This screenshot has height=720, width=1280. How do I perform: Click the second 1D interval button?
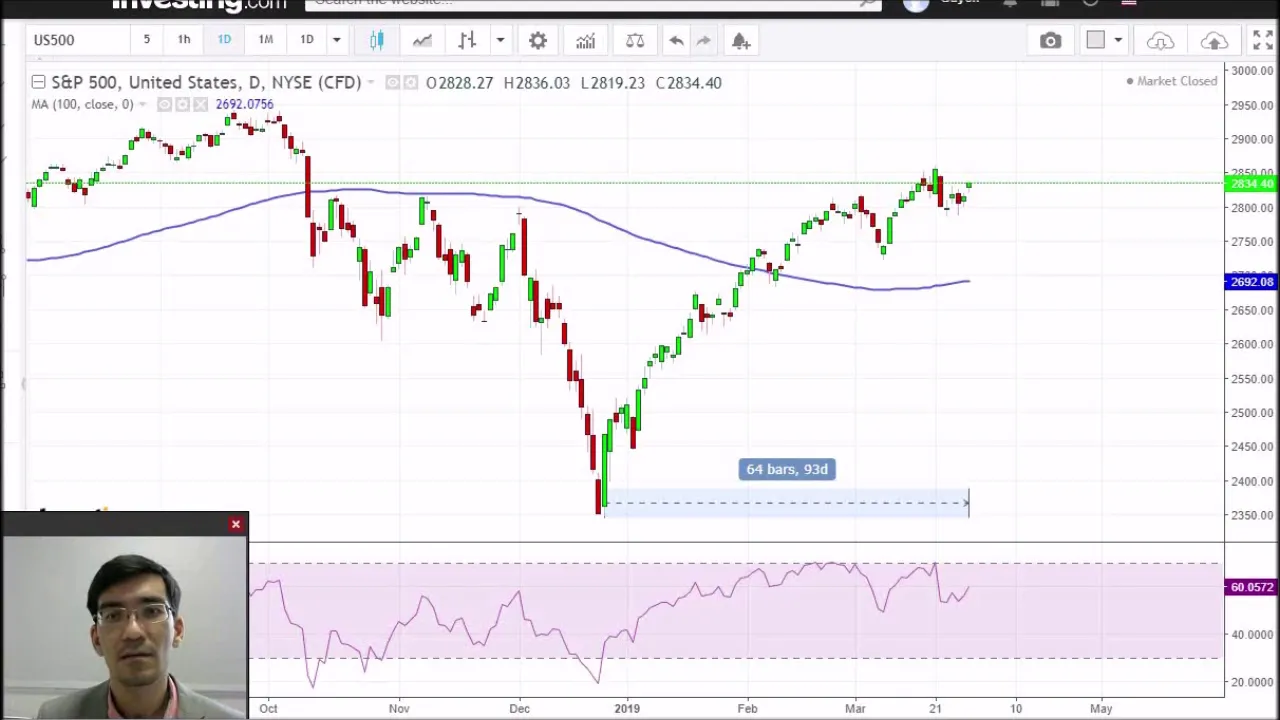(x=307, y=40)
